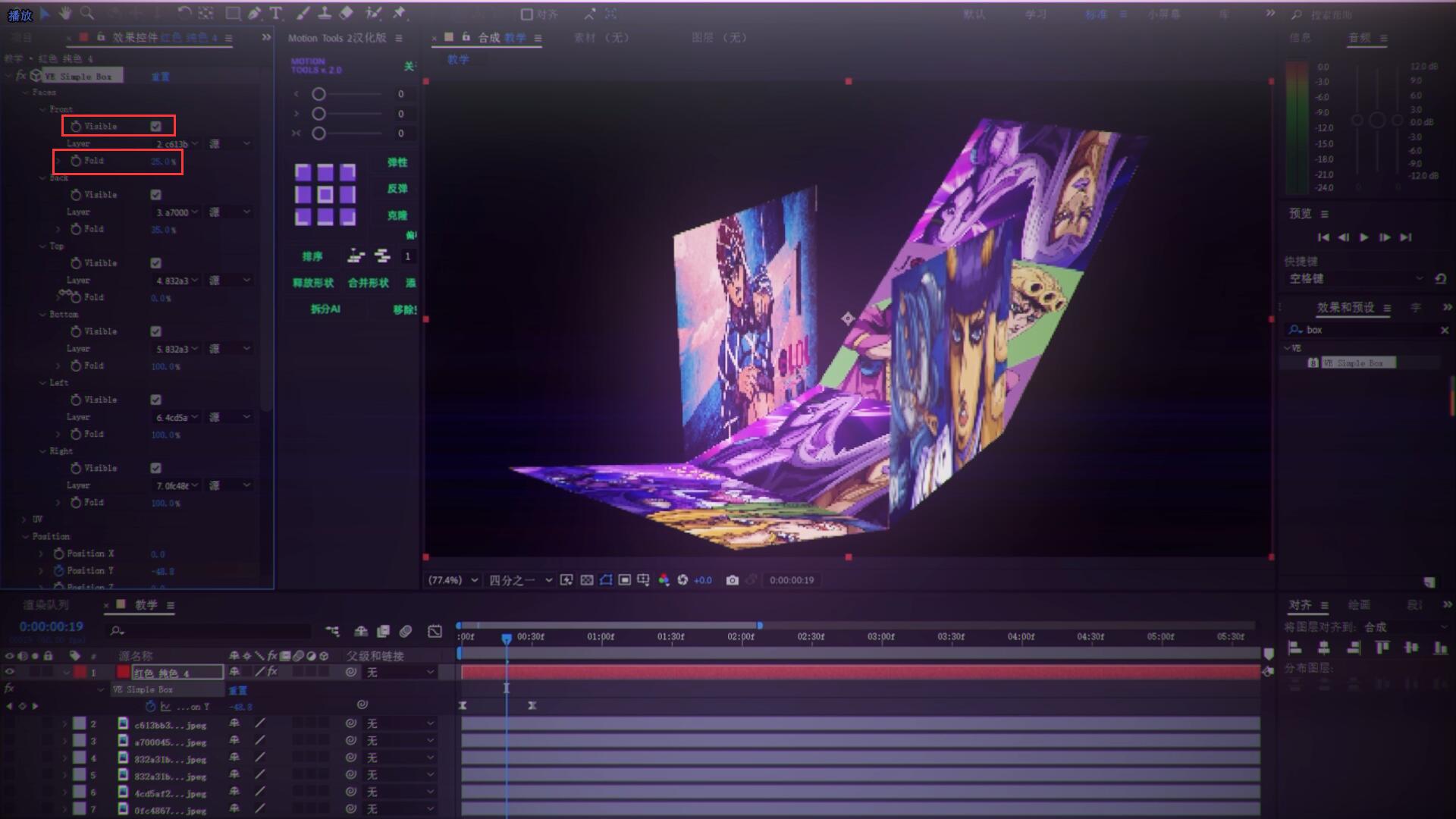Open the Front Layer dropdown showing 2. c613b

point(177,144)
